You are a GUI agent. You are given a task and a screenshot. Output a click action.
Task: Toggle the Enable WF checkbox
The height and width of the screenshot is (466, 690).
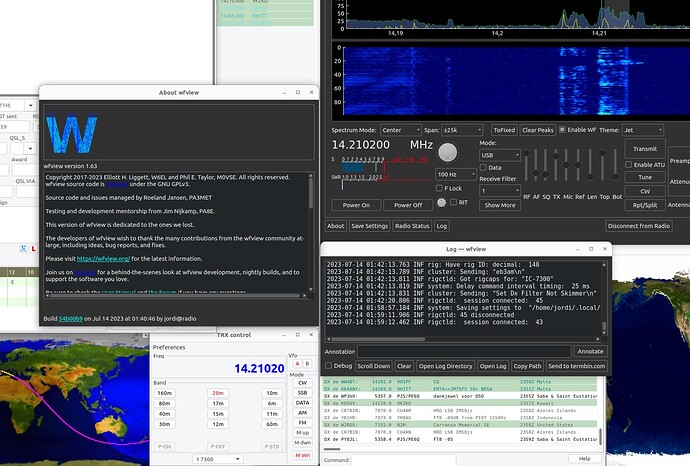(x=562, y=130)
